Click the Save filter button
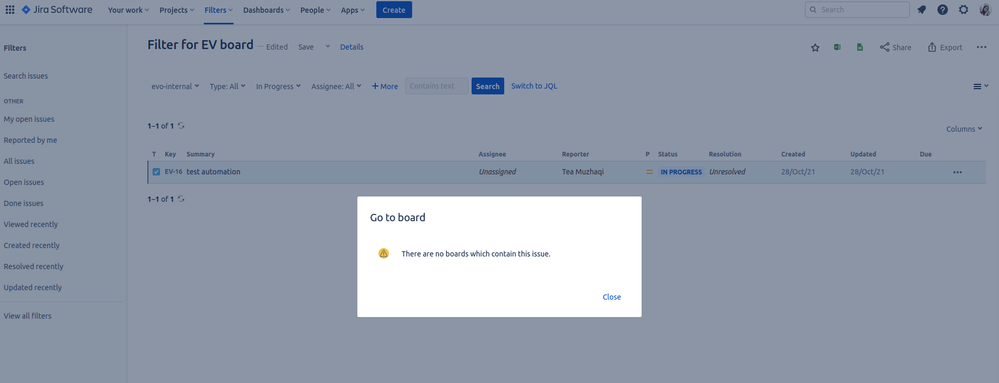The image size is (999, 383). coord(306,47)
